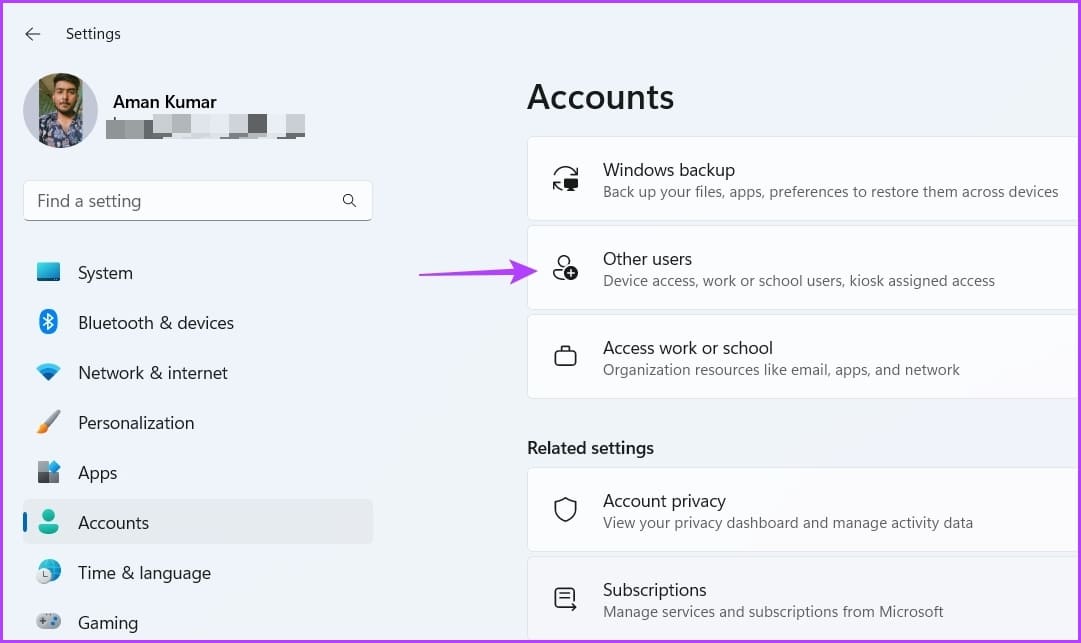The image size is (1081, 643).
Task: Go to Network & internet
Action: 153,373
